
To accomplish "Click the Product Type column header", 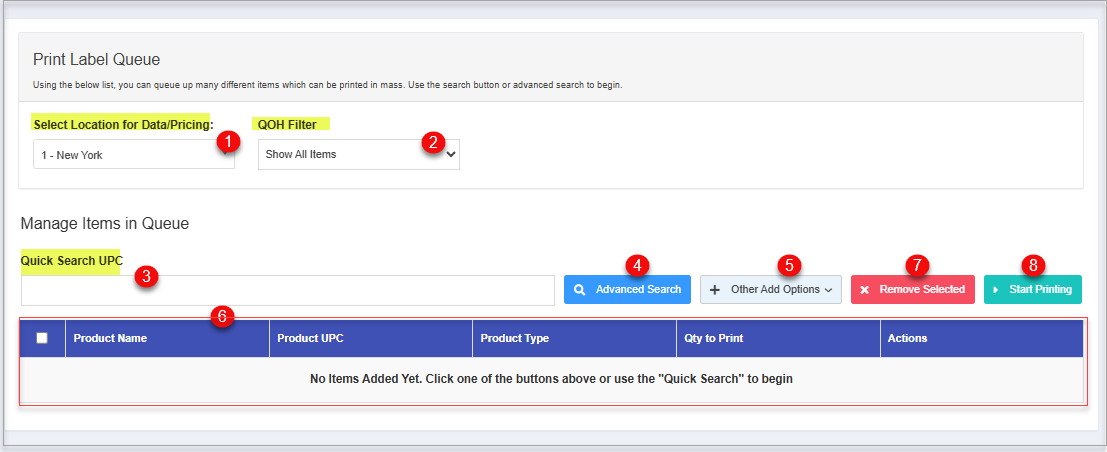I will click(514, 338).
